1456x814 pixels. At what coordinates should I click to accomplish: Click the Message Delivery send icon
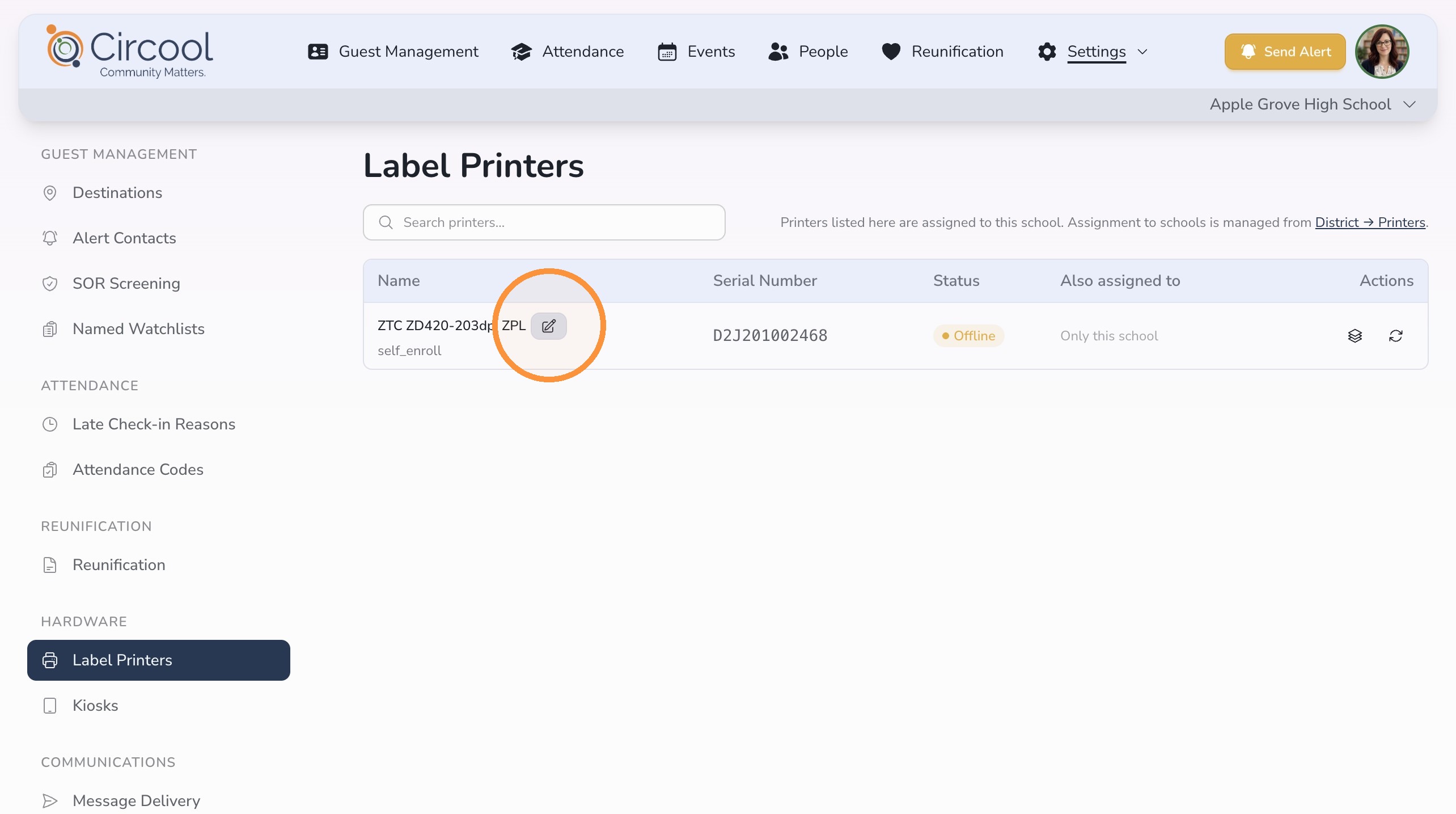point(50,801)
